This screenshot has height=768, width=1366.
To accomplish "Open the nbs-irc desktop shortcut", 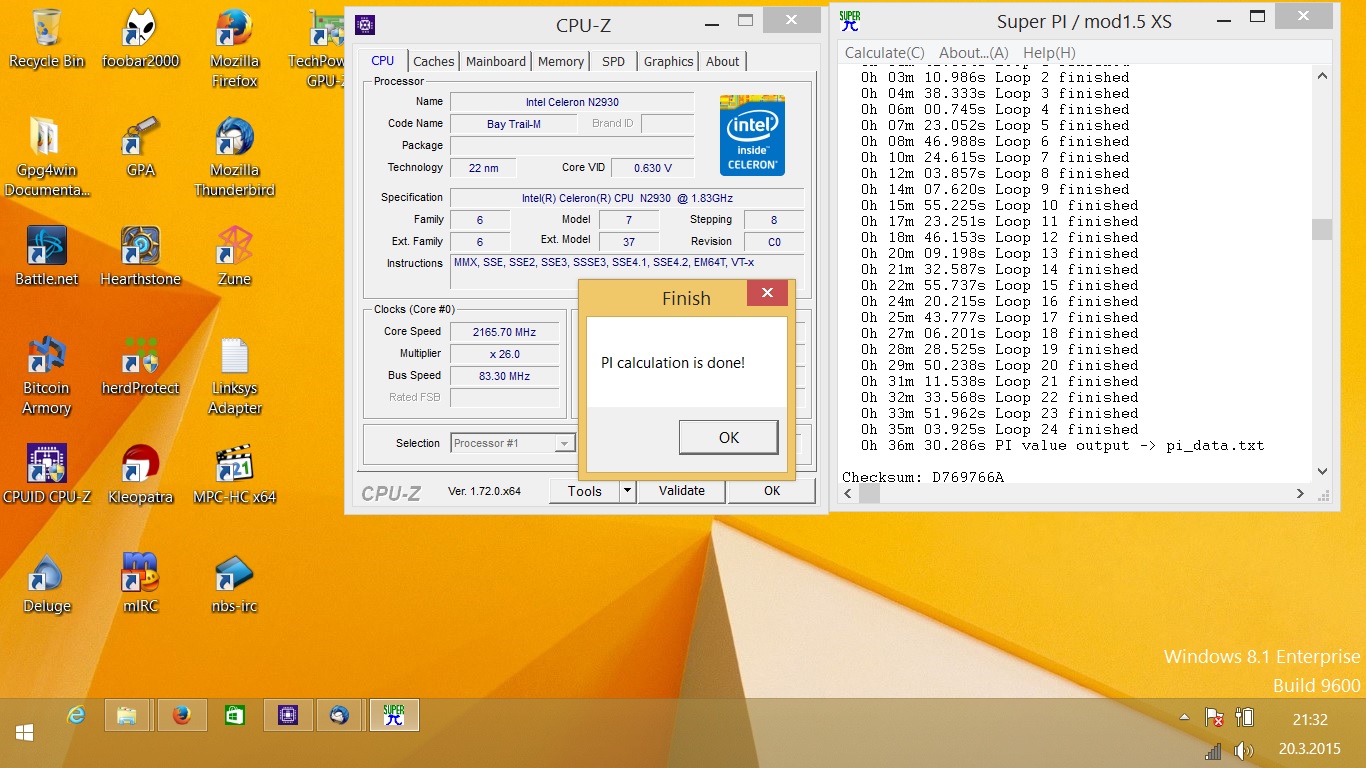I will tap(234, 583).
